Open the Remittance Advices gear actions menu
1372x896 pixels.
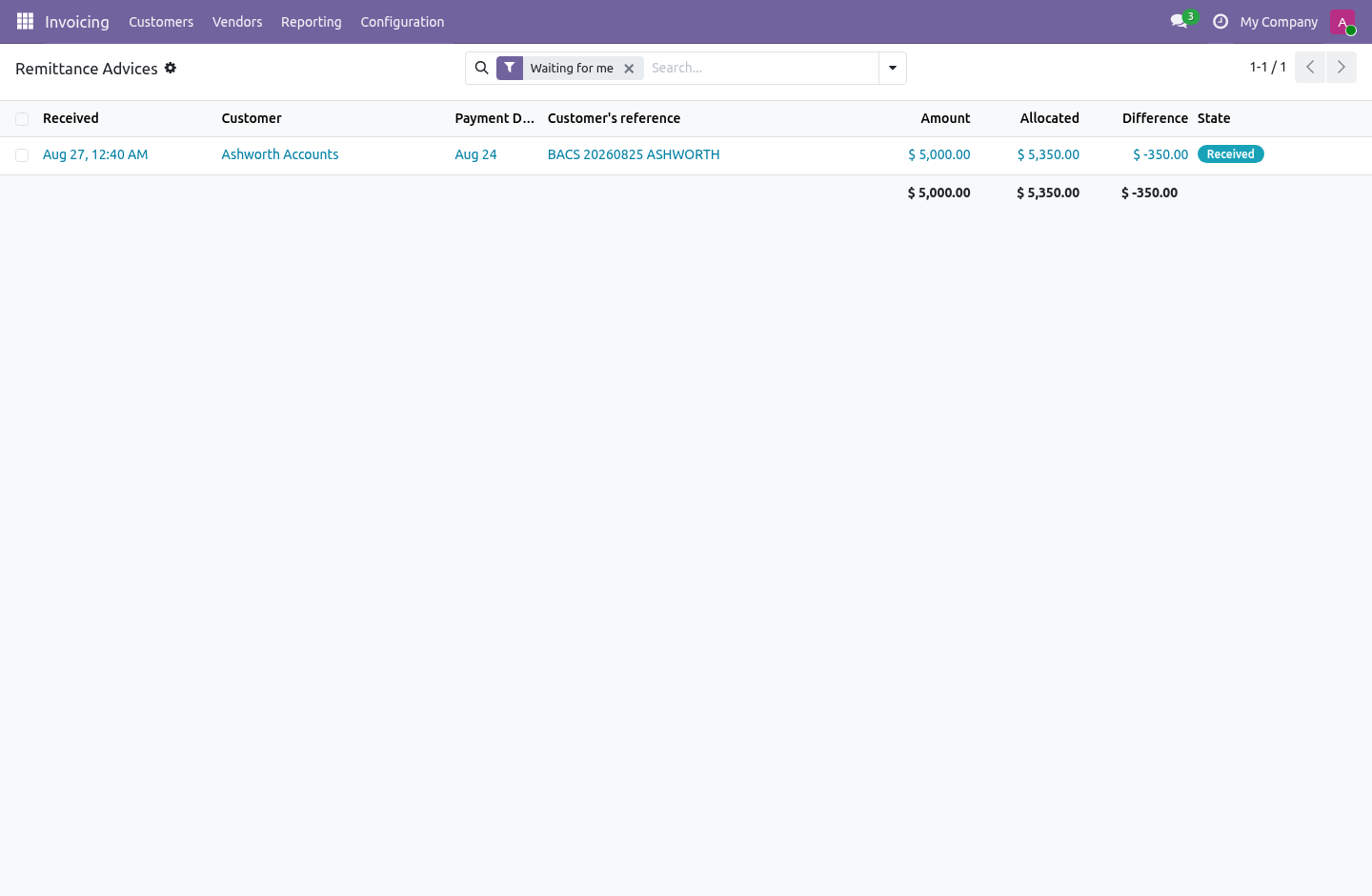pos(171,68)
